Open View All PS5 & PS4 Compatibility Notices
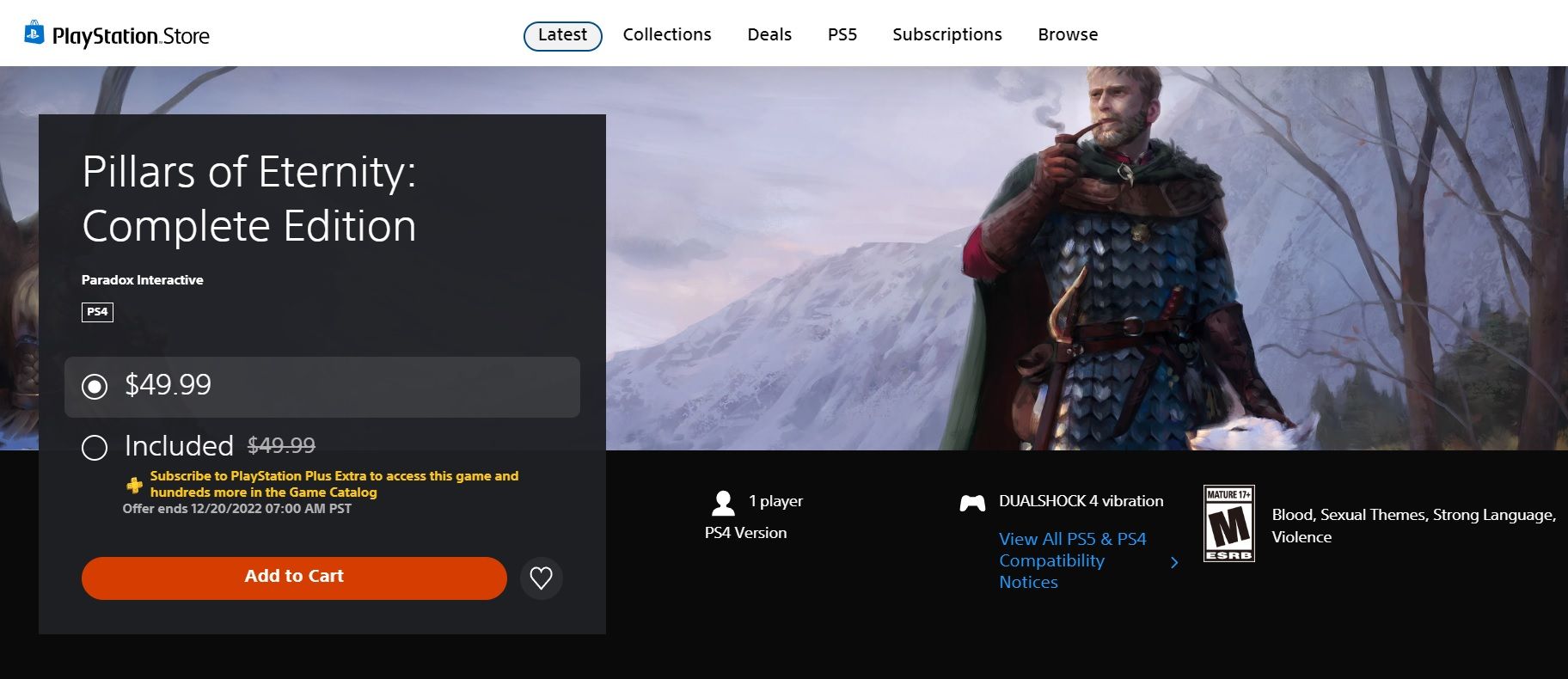 [1073, 560]
